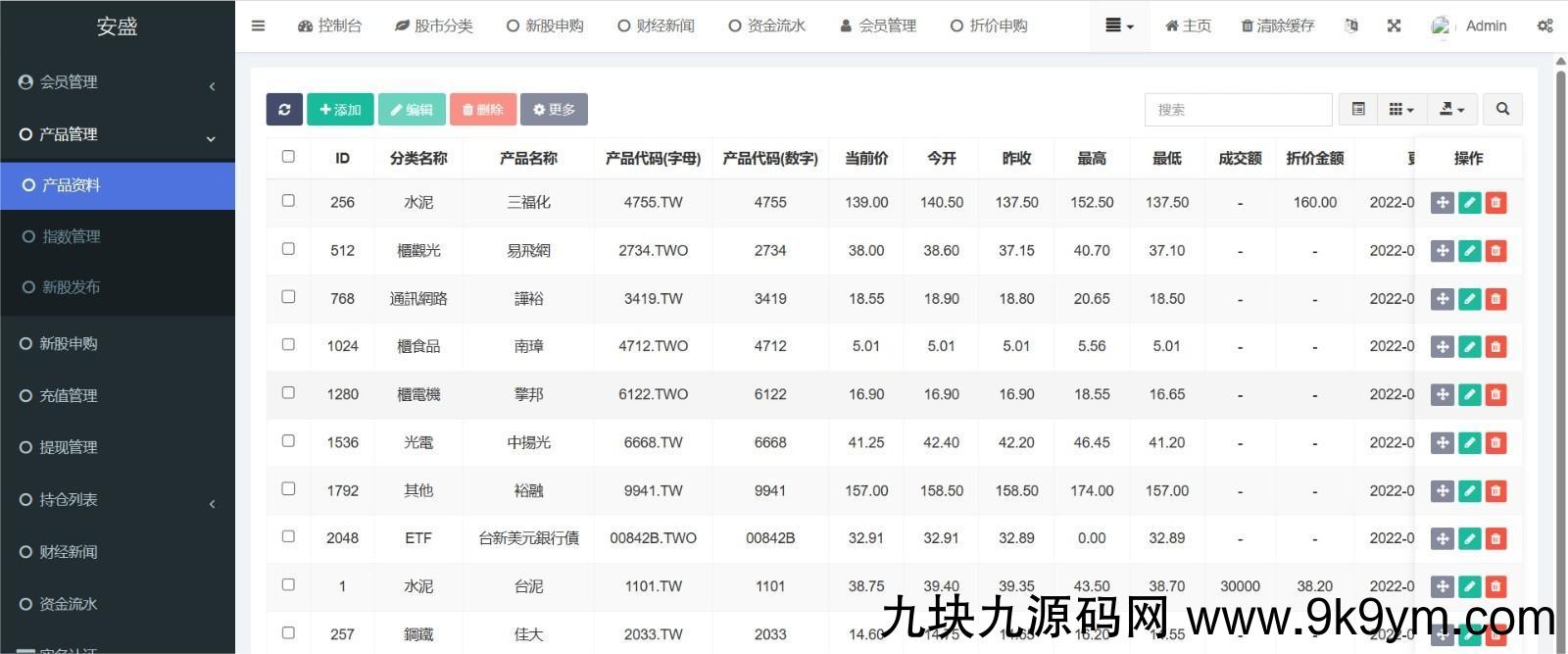1568x654 pixels.
Task: Select the checkbox for ID 256 row
Action: tap(288, 201)
